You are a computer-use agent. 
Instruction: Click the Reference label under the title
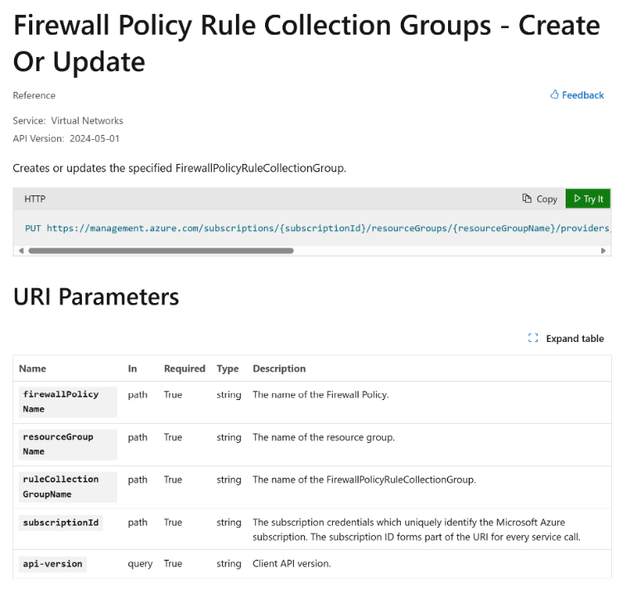34,95
